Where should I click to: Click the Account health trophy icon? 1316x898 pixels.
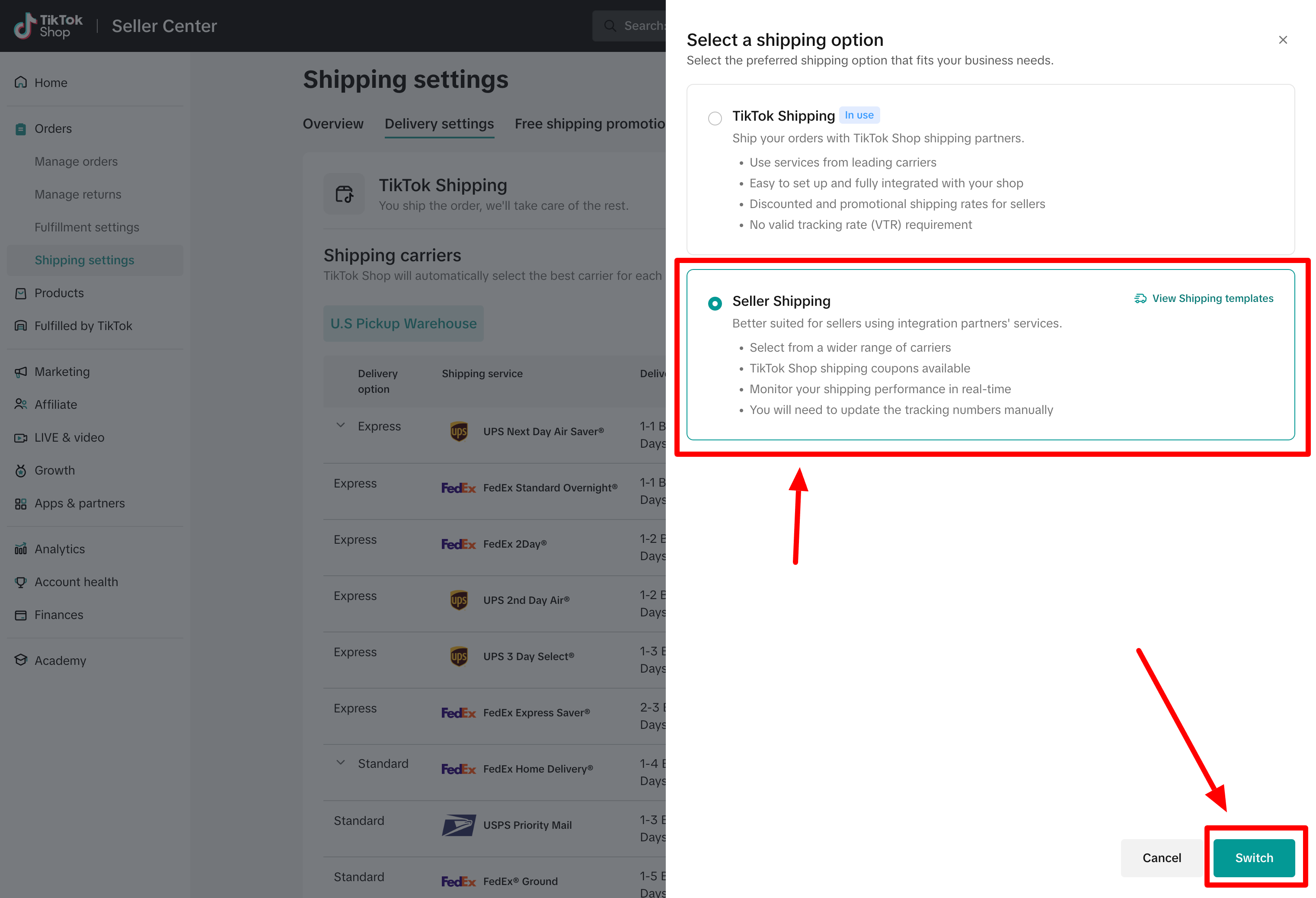click(x=21, y=582)
